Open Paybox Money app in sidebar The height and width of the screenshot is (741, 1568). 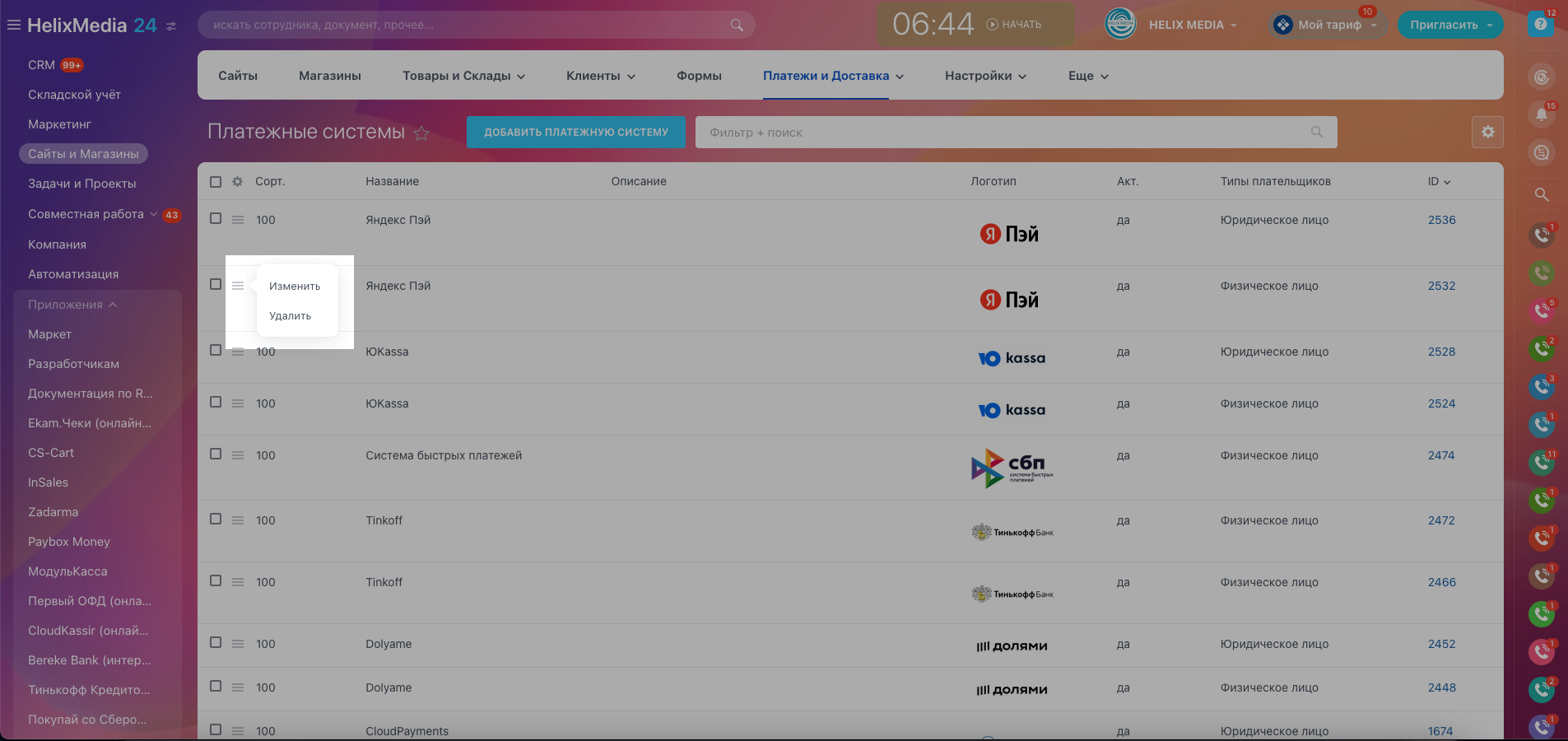(x=69, y=542)
